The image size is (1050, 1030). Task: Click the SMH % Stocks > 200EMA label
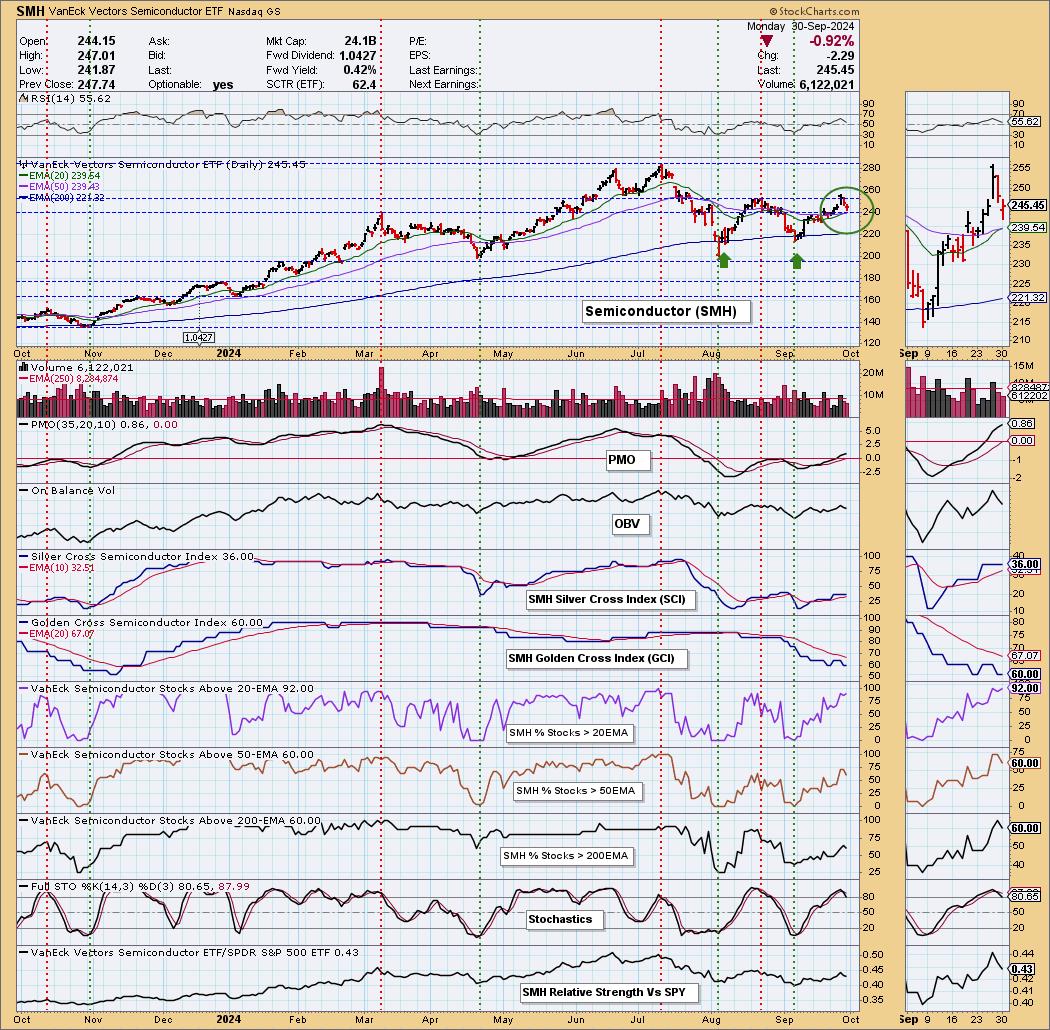pyautogui.click(x=566, y=855)
